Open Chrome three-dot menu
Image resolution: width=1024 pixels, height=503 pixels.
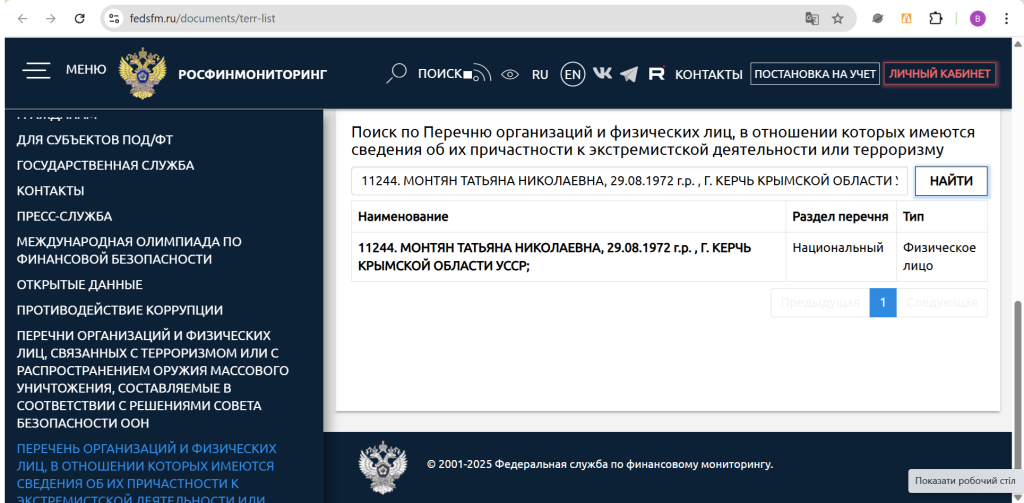(x=1006, y=18)
